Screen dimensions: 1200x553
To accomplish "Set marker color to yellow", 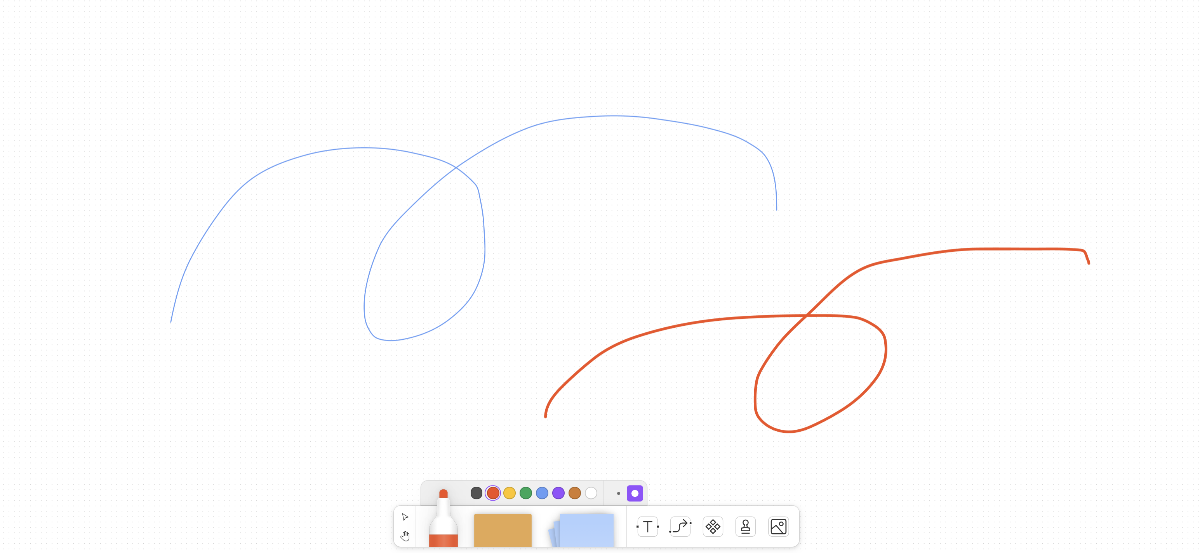I will point(509,493).
